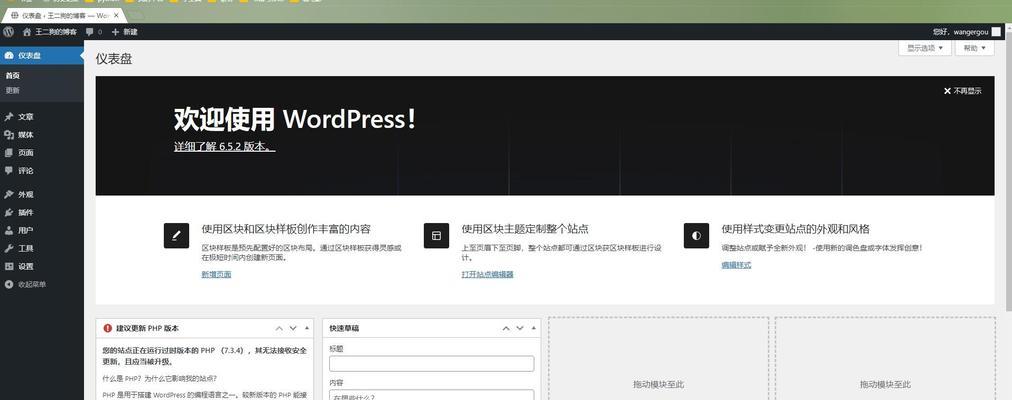Click the layout icon beside block themes heading
Viewport: 1012px width, 400px height.
click(436, 235)
